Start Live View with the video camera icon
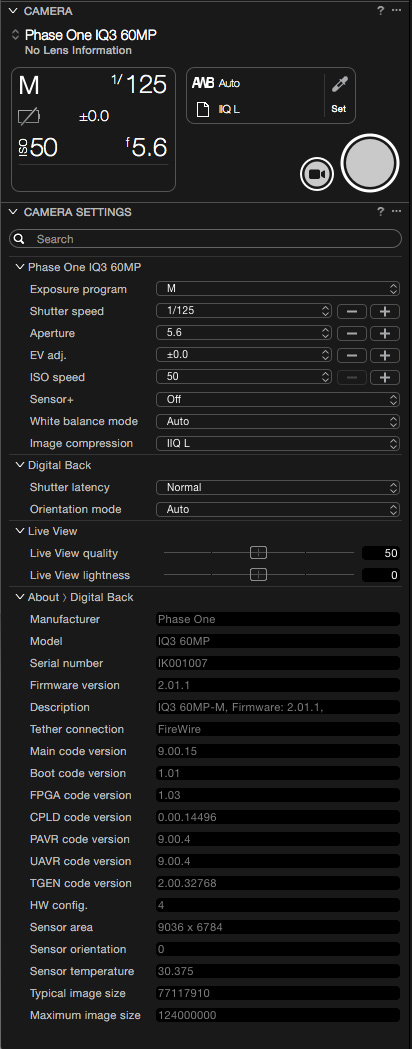412x1049 pixels. coord(317,175)
